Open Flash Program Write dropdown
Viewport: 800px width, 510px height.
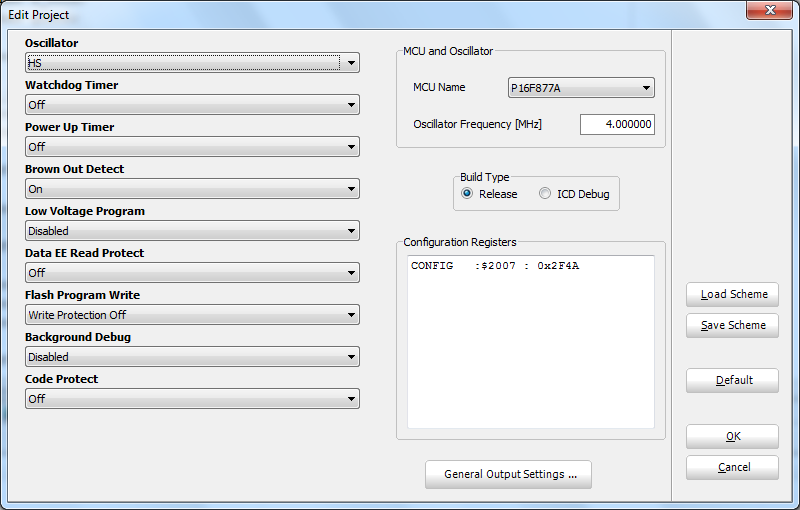192,315
